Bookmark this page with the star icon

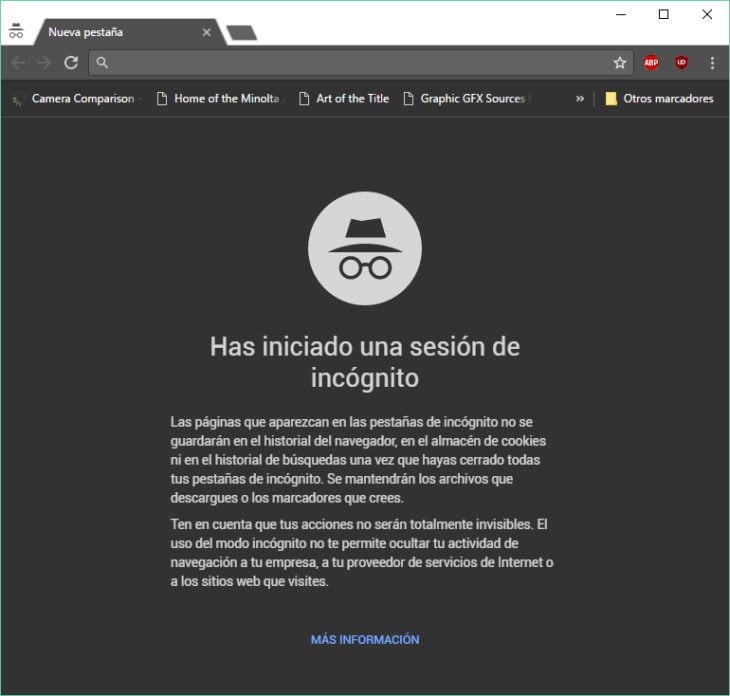click(620, 63)
